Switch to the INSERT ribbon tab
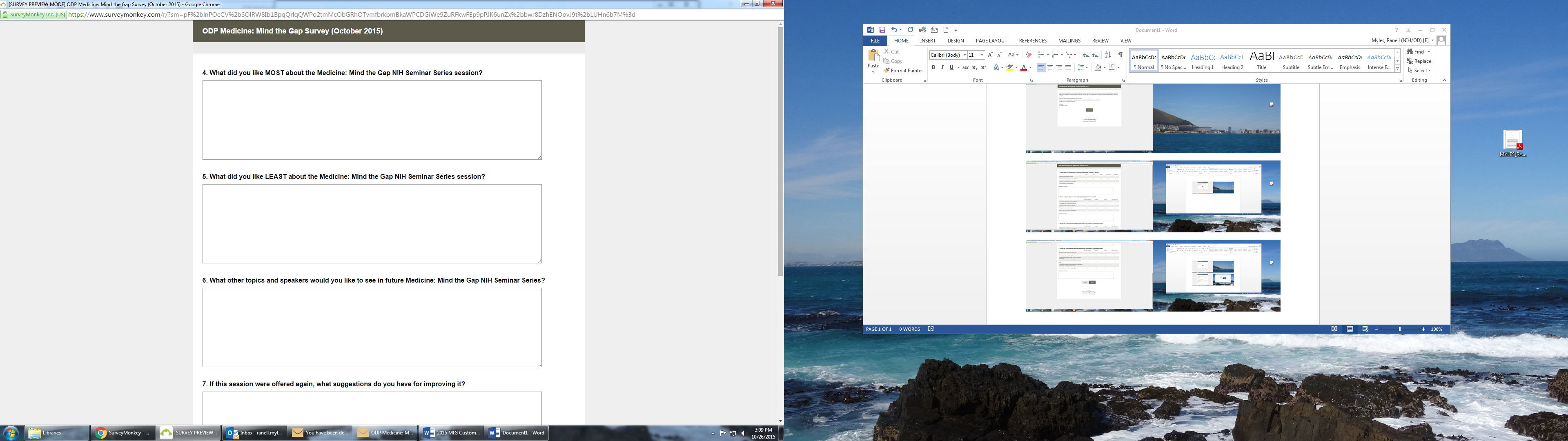 tap(928, 41)
